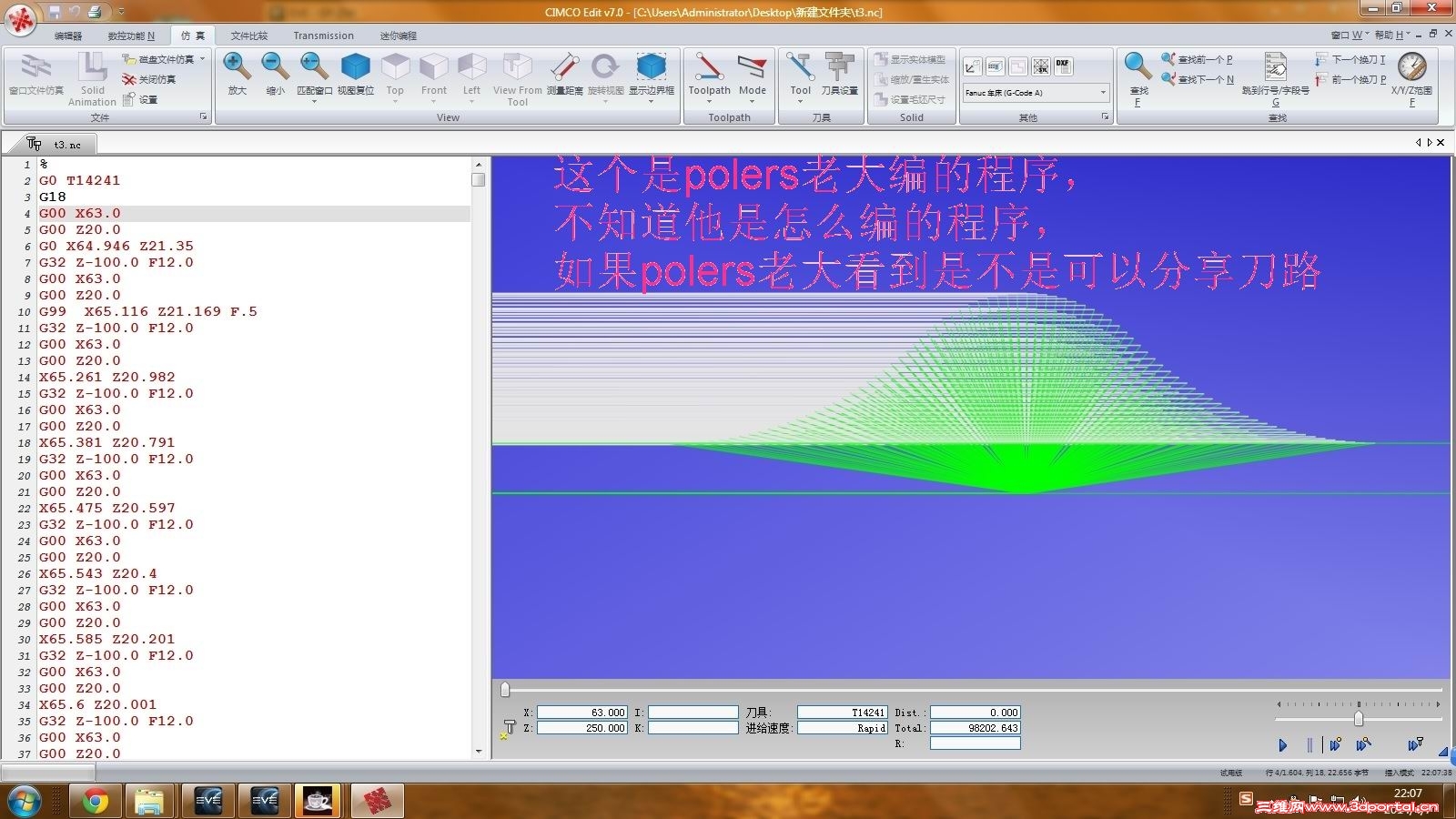Click the Print icon in the quick access toolbar
This screenshot has width=1456, height=819.
(x=95, y=12)
